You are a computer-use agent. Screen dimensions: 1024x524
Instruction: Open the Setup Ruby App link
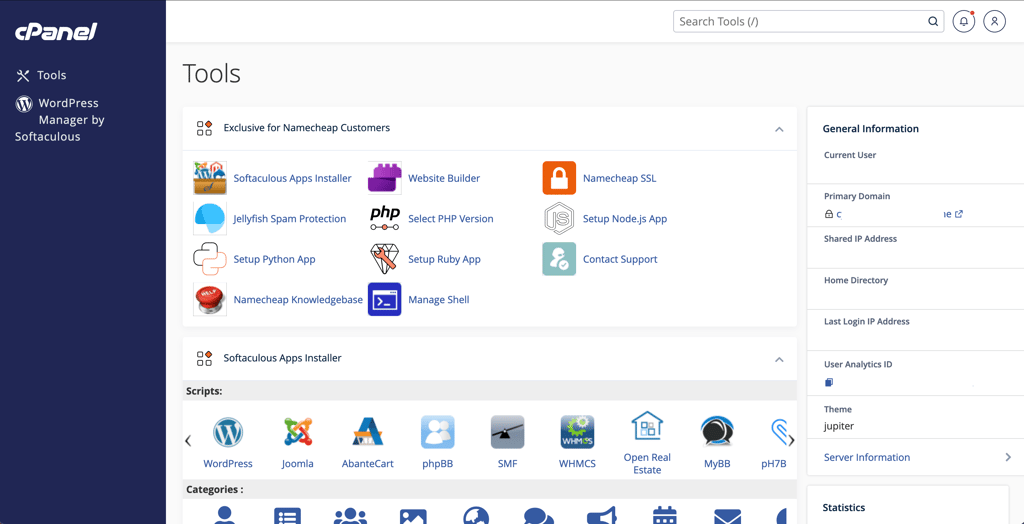click(444, 259)
